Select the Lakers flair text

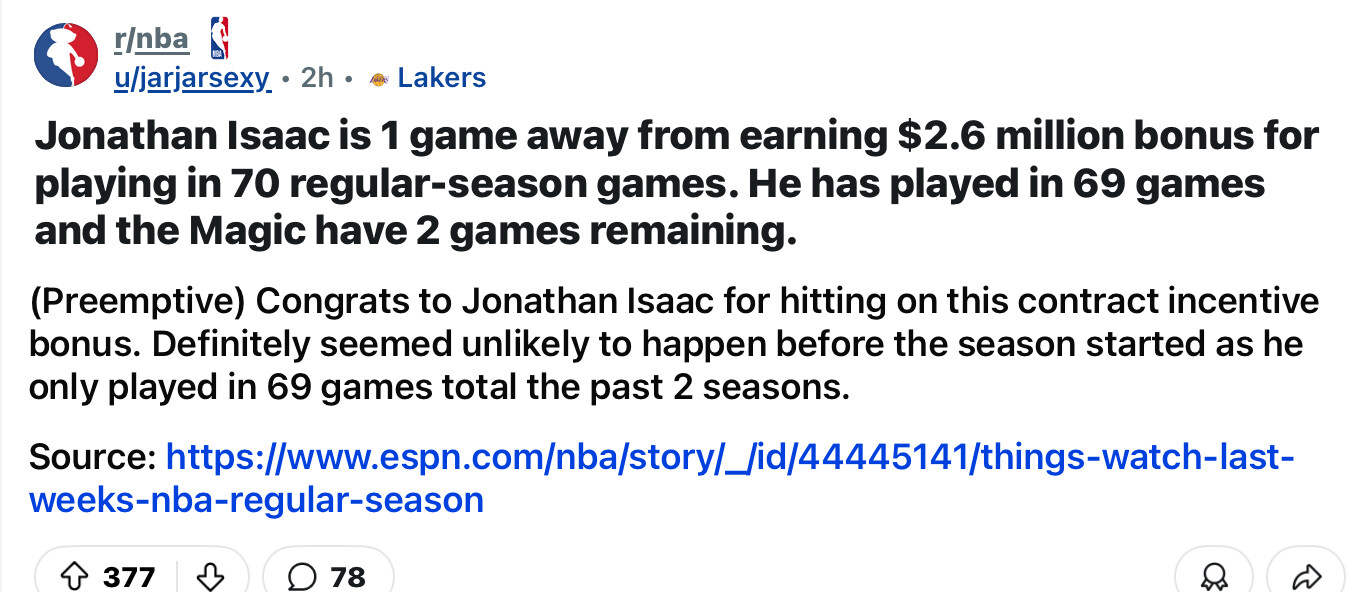pos(441,78)
